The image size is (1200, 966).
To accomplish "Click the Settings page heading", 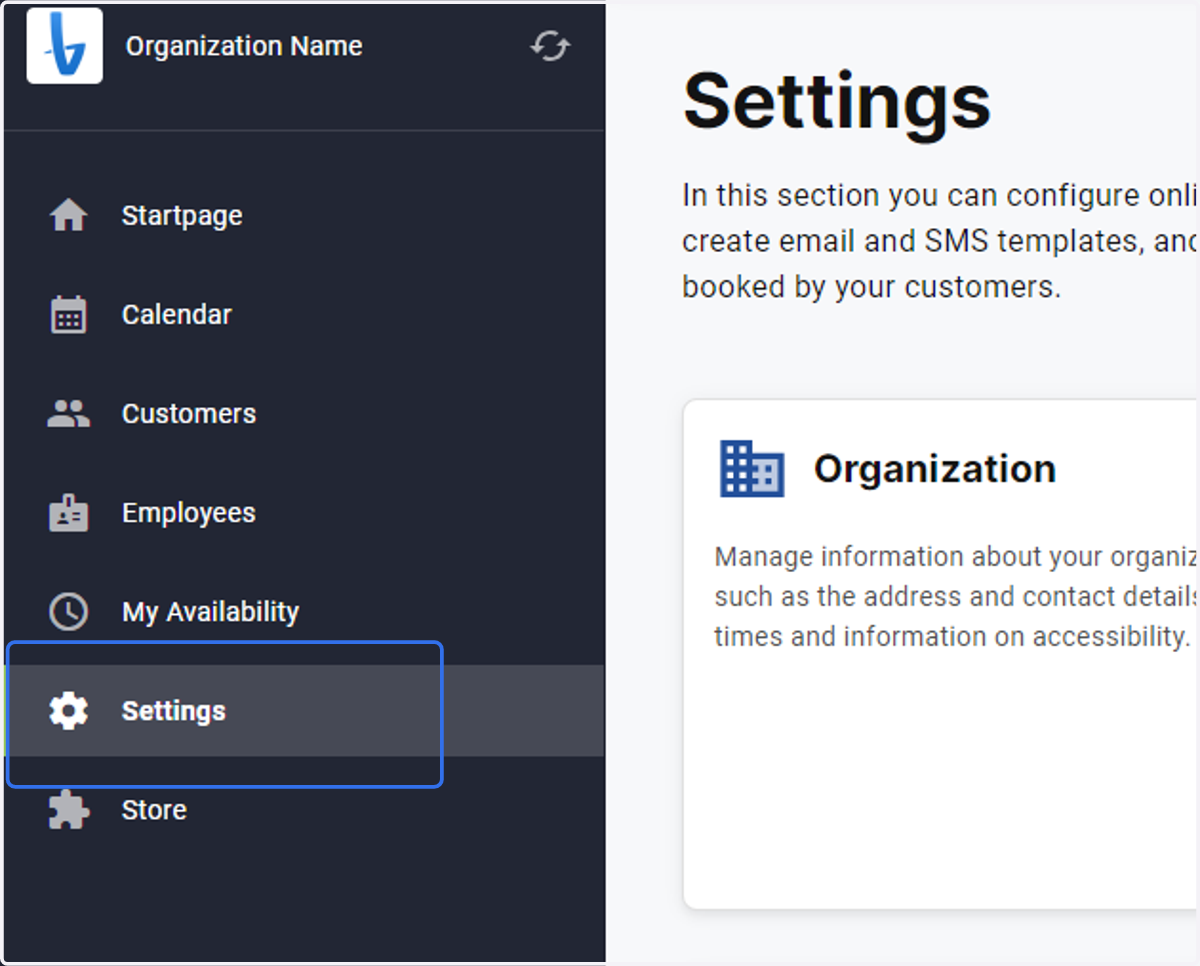I will [837, 101].
